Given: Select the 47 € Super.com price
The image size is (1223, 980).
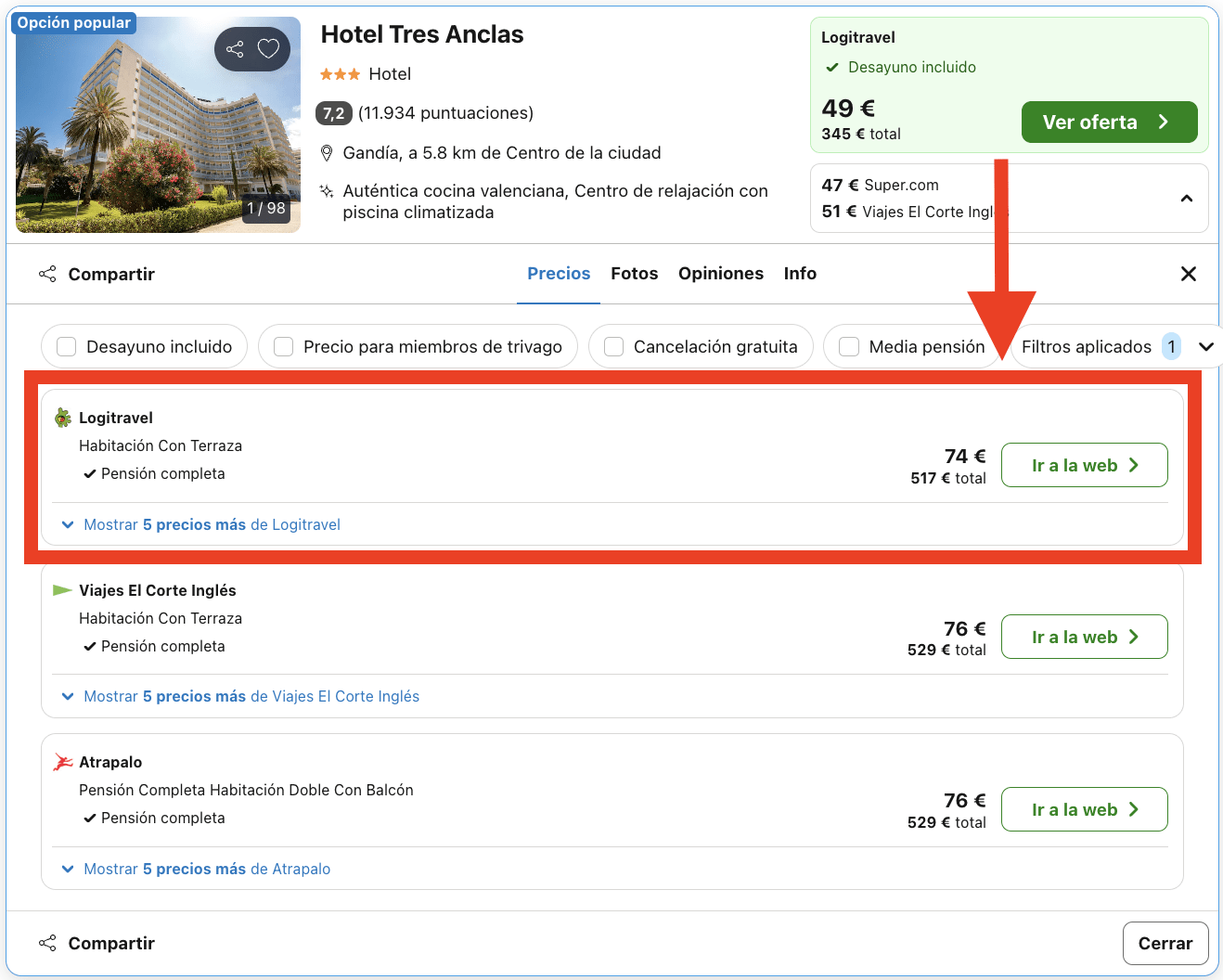Looking at the screenshot, I should (x=881, y=186).
